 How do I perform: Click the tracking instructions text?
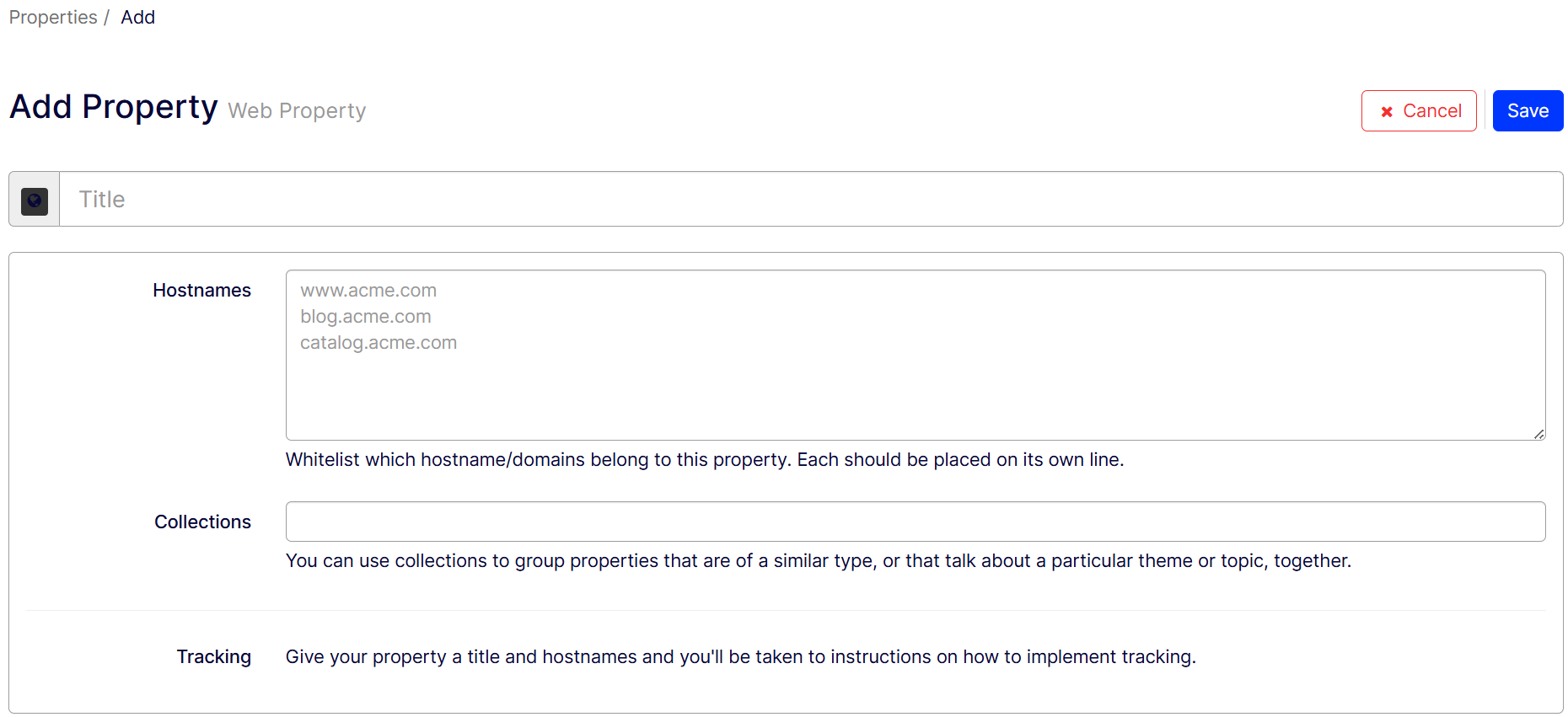(x=740, y=657)
